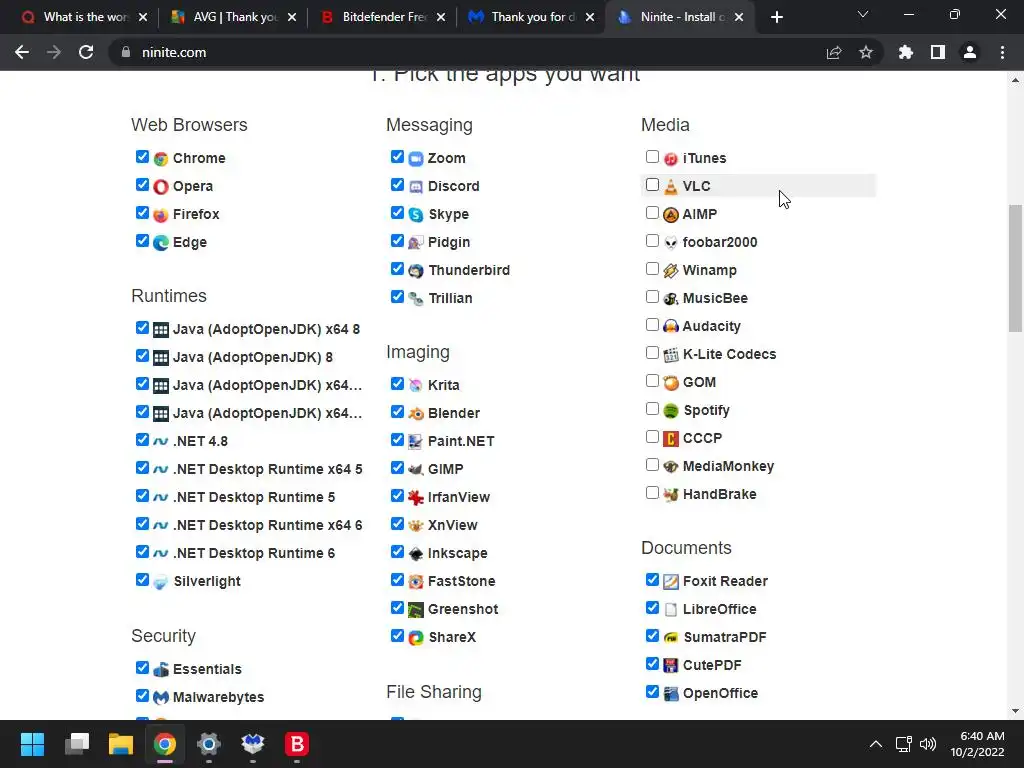Click the Chrome app icon in Web Browsers
The width and height of the screenshot is (1024, 768).
161,159
